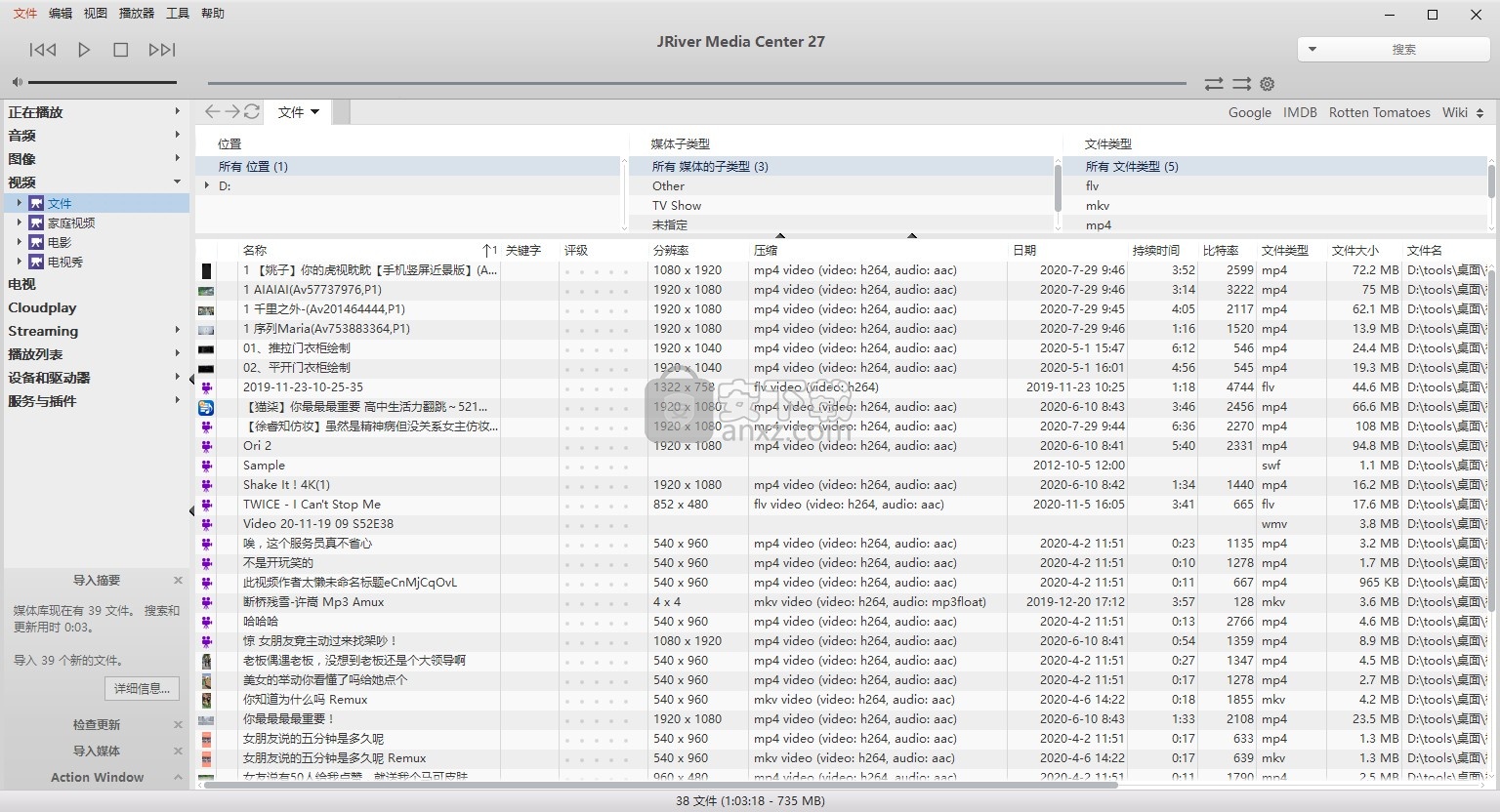Expand the 电影 tree node
The image size is (1500, 812).
19,242
